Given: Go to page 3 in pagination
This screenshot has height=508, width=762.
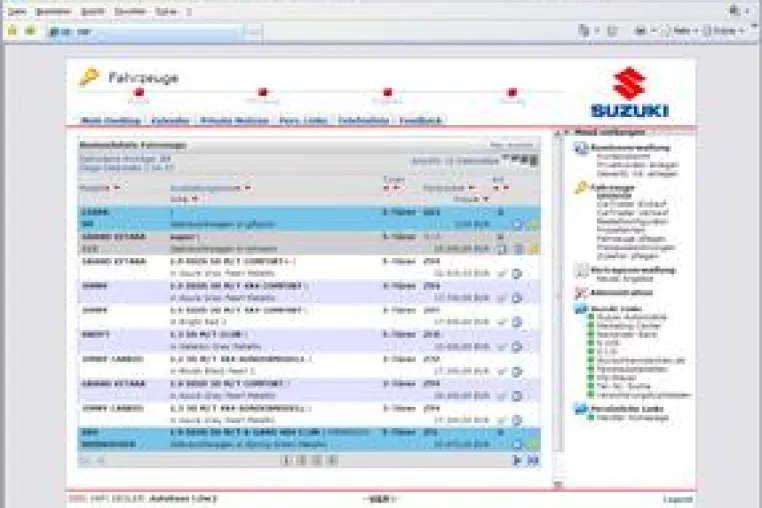Looking at the screenshot, I should click(x=317, y=460).
